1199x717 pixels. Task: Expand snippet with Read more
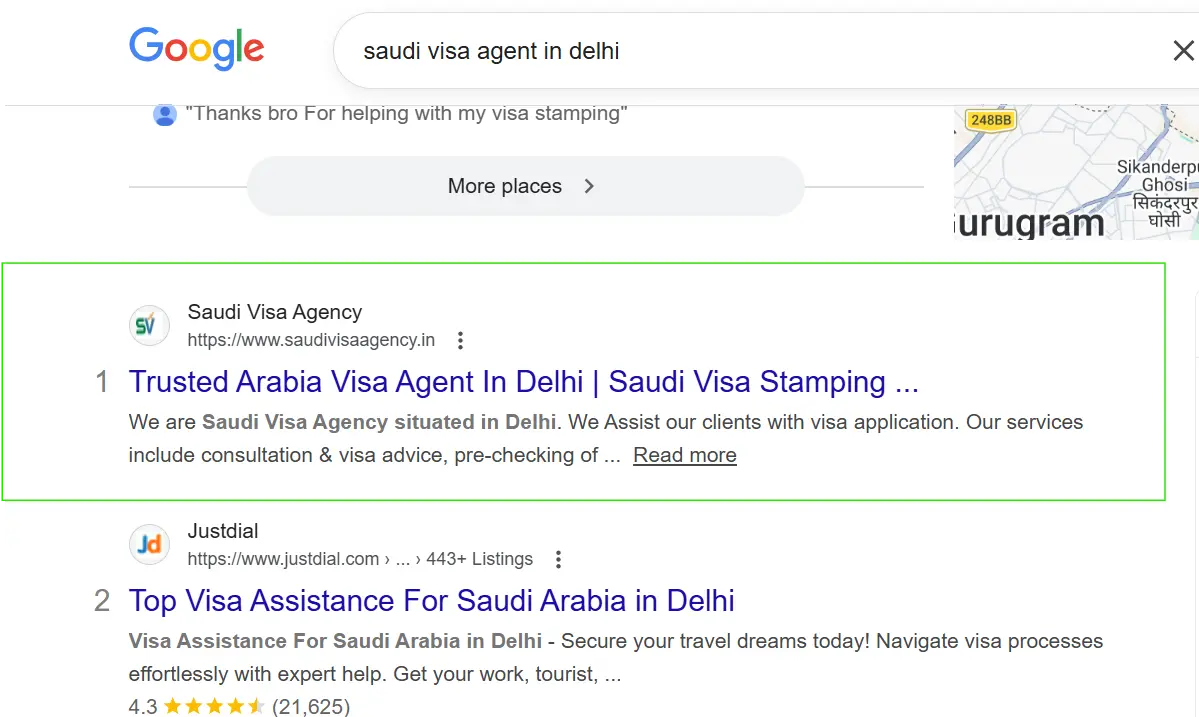tap(685, 455)
